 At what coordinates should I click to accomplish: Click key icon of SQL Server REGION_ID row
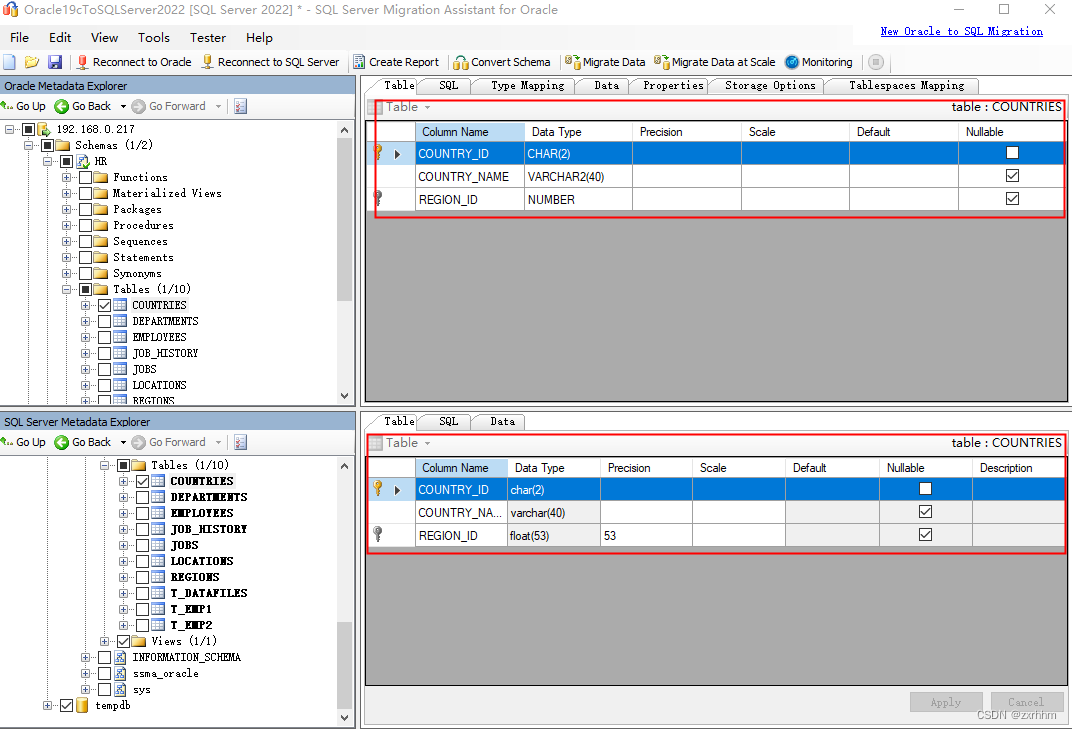(377, 534)
